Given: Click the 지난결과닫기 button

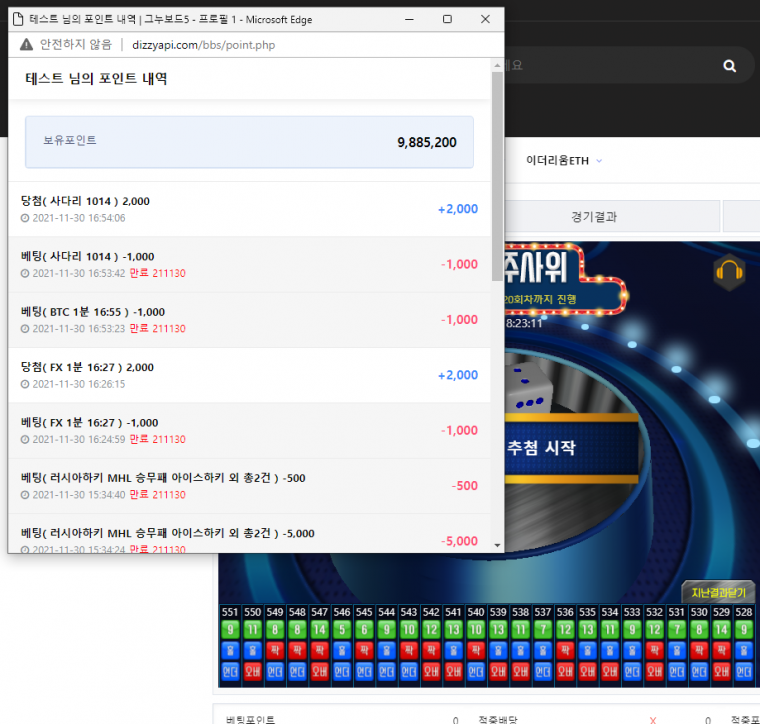Looking at the screenshot, I should [718, 592].
